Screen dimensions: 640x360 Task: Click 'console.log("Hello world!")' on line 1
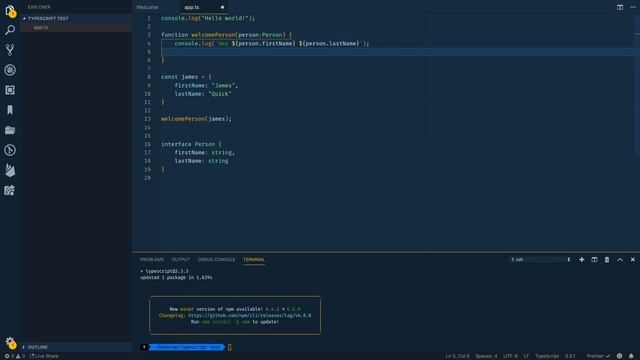click(208, 18)
